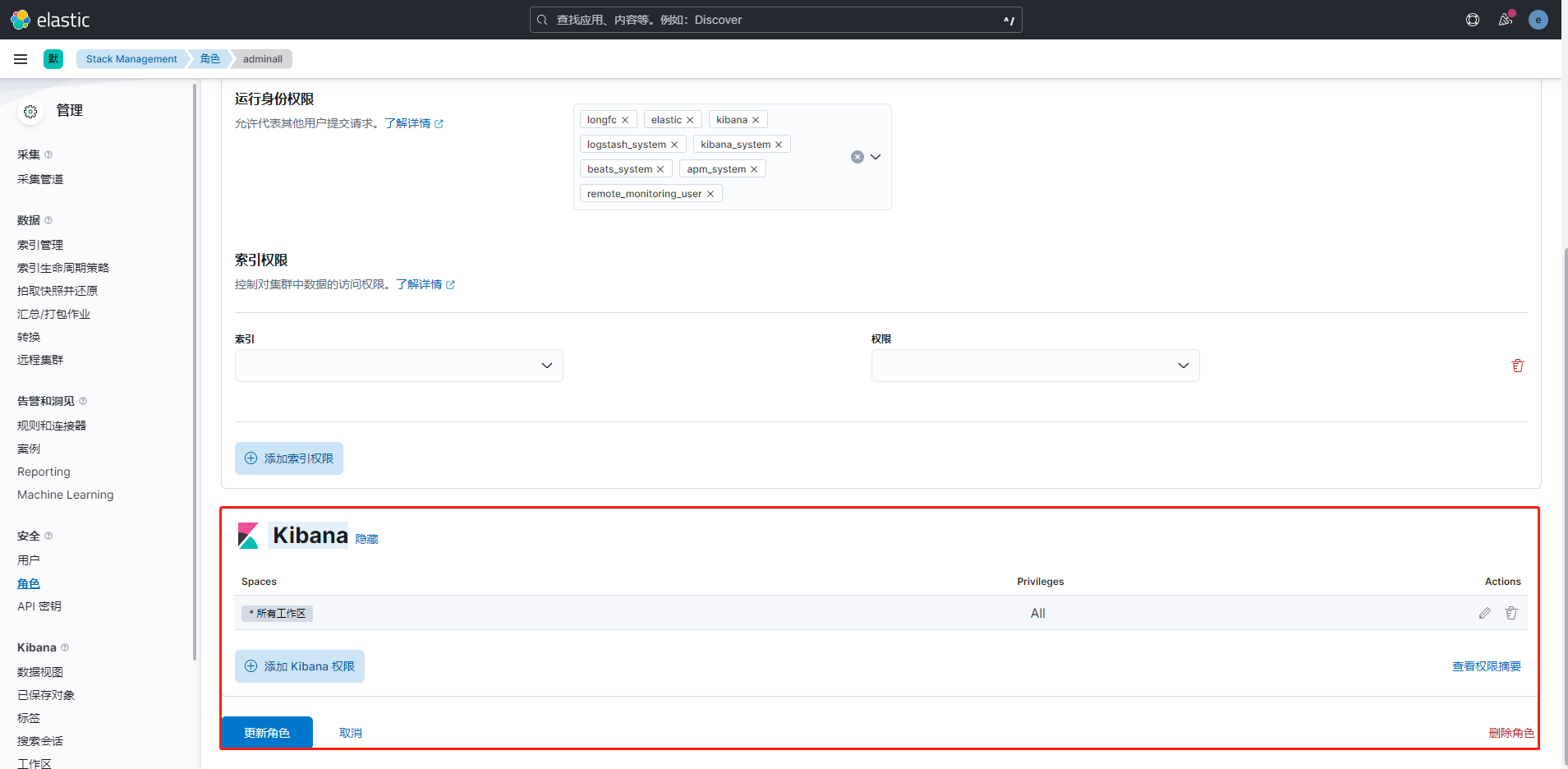Image resolution: width=1568 pixels, height=769 pixels.
Task: Open the user avatar menu
Action: (x=1538, y=20)
